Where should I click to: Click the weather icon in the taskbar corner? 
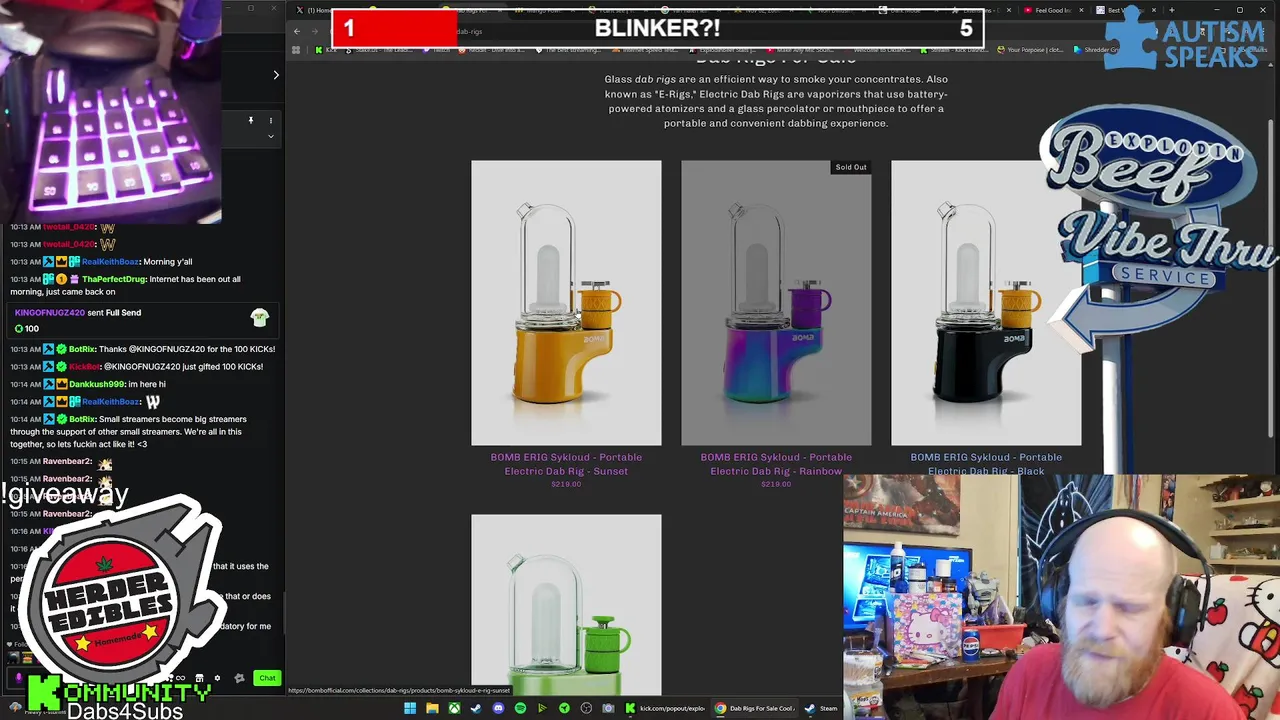[15, 707]
